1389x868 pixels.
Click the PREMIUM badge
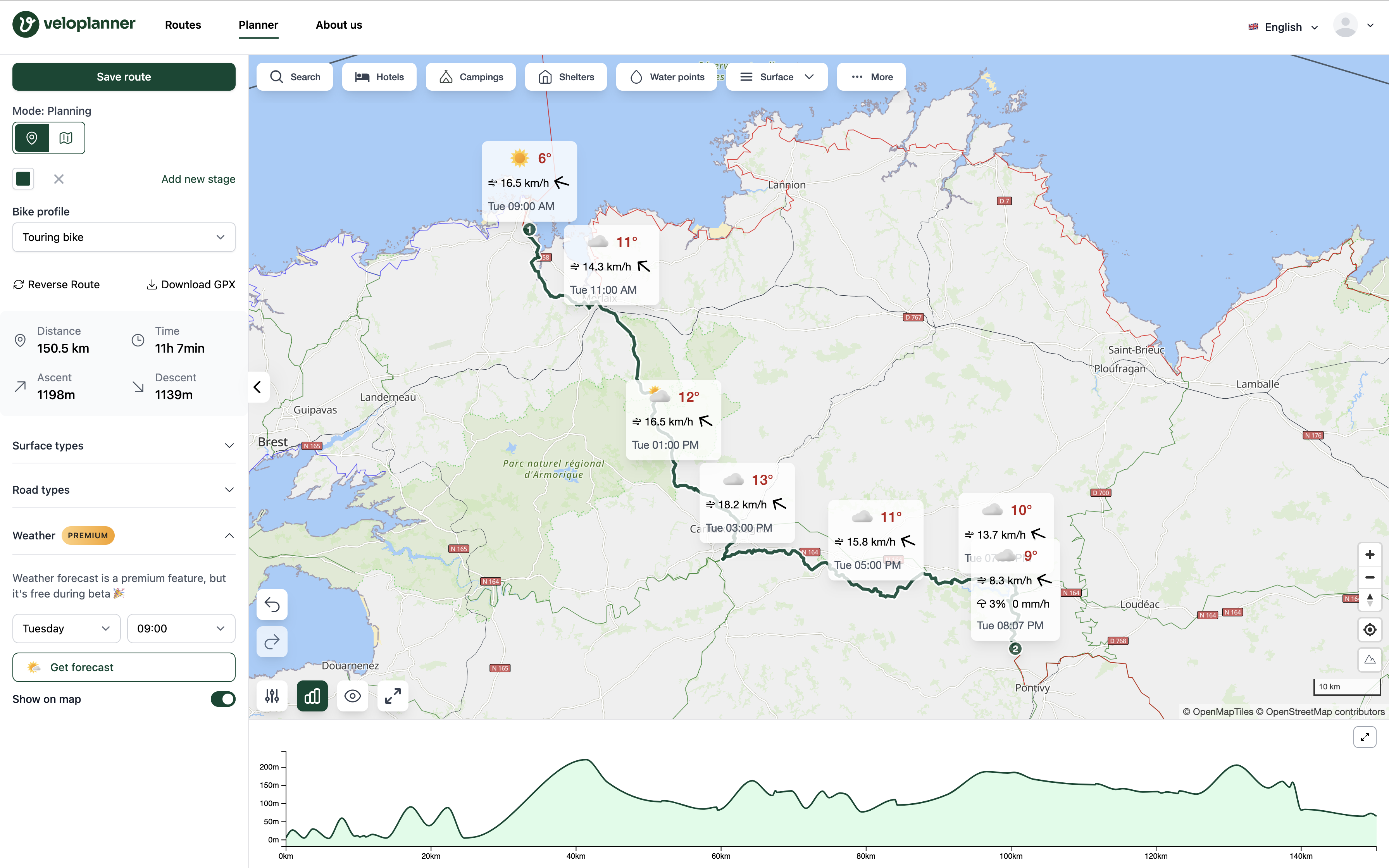[x=88, y=536]
